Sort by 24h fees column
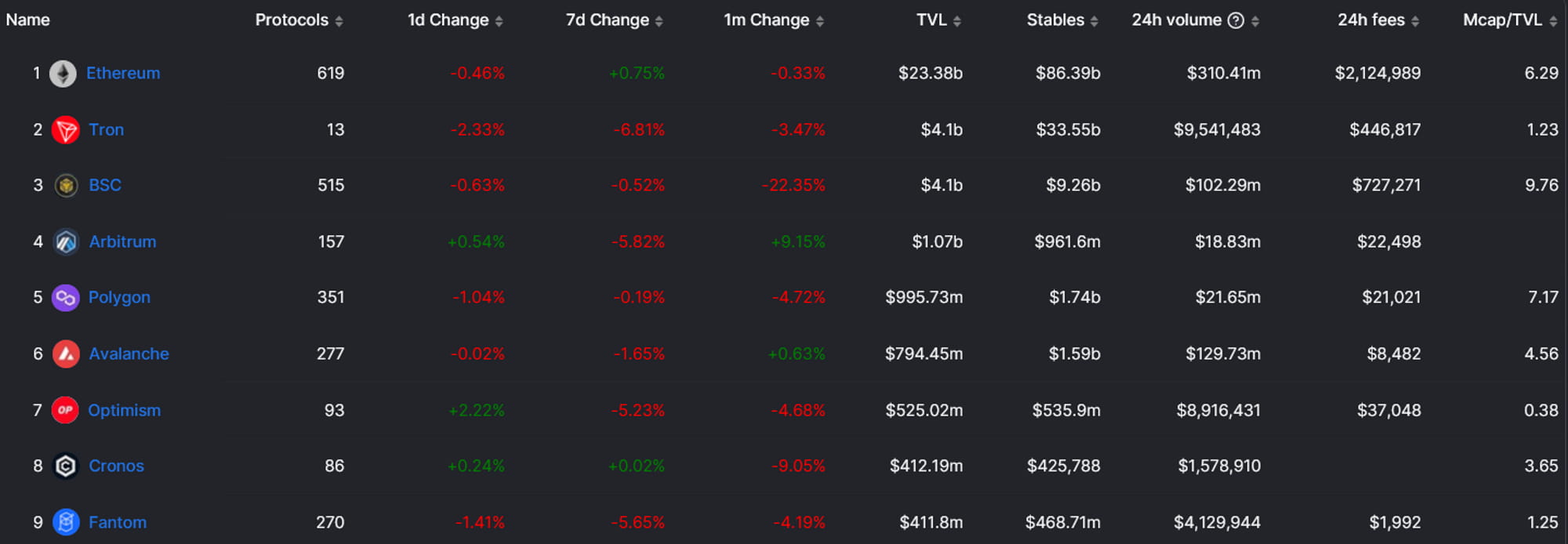Viewport: 1568px width, 544px height. click(x=1377, y=20)
